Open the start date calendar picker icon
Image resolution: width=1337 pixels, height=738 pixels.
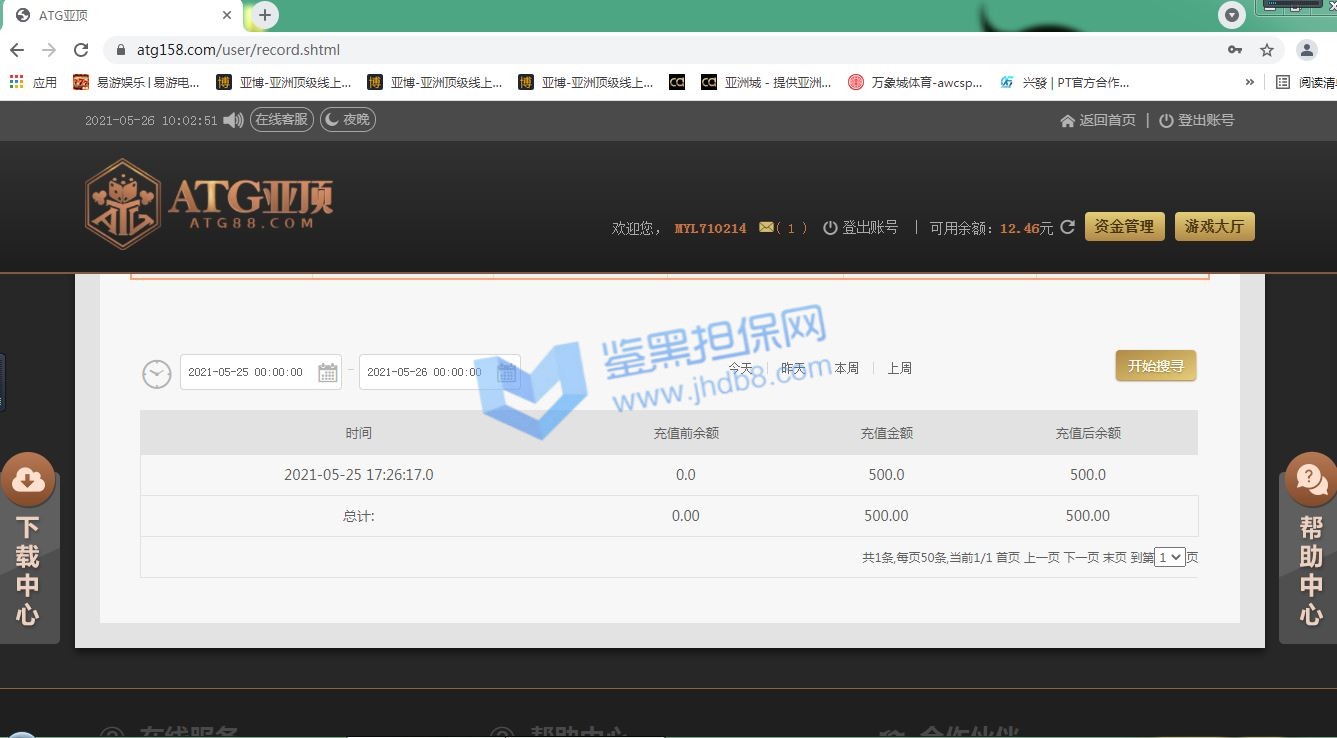coord(327,372)
